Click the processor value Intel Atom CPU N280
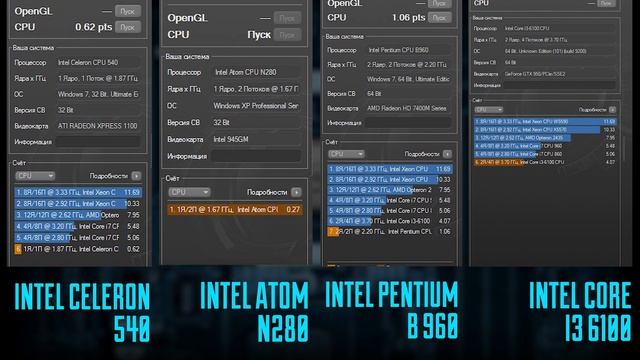Image resolution: width=640 pixels, height=360 pixels. click(x=246, y=72)
